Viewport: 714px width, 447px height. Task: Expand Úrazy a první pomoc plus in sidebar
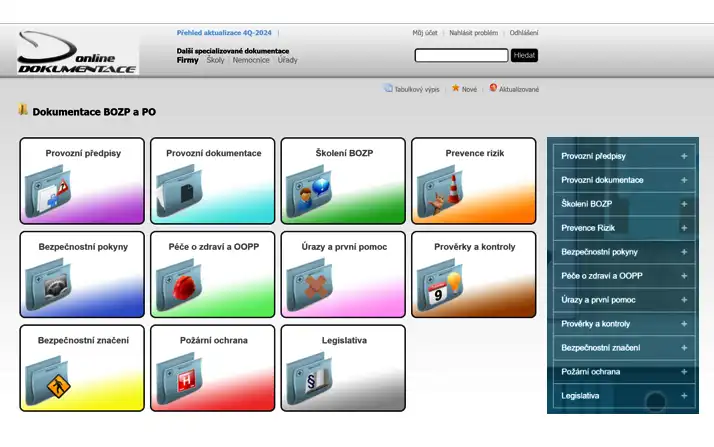(x=684, y=300)
